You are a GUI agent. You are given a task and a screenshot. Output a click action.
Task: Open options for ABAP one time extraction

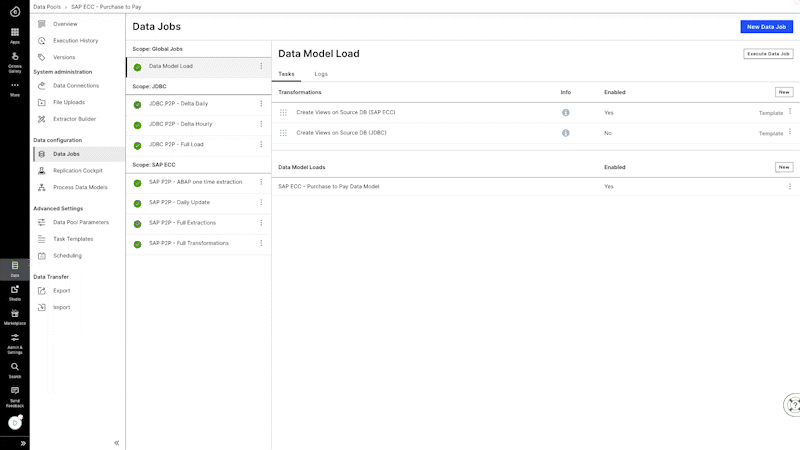pos(261,182)
